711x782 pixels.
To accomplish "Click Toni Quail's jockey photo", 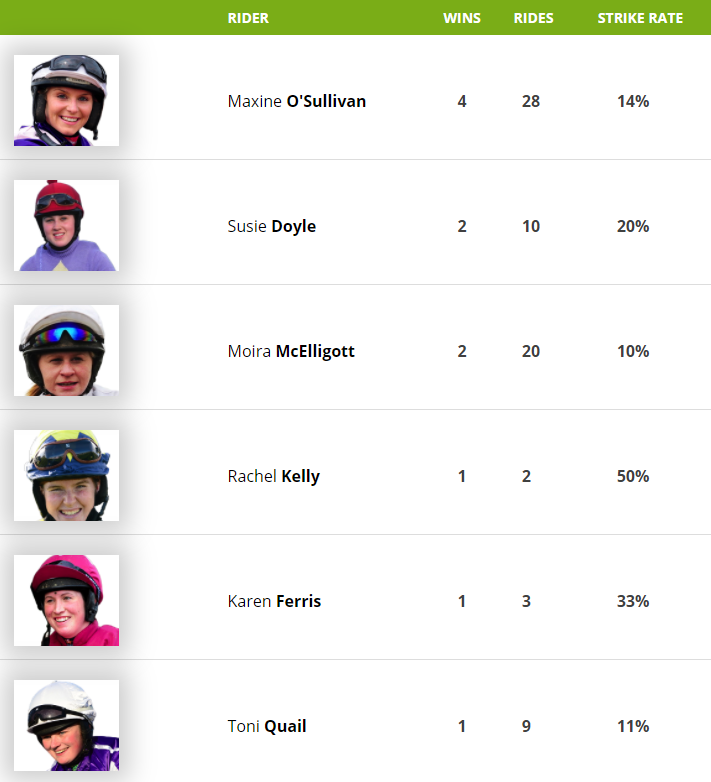I will point(66,726).
